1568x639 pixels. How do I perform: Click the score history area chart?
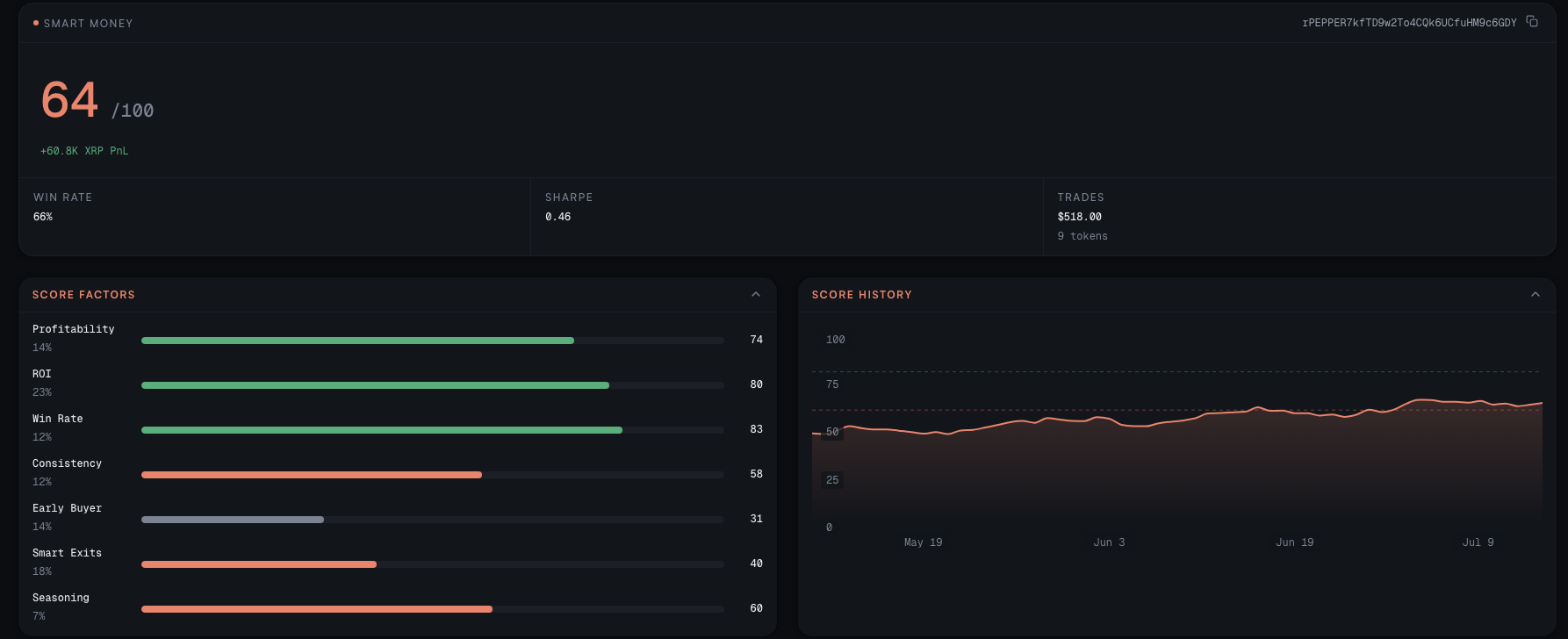coord(1177,439)
